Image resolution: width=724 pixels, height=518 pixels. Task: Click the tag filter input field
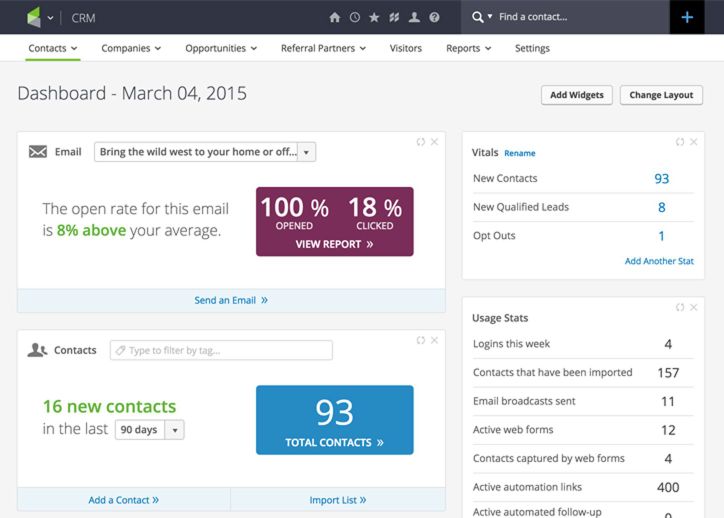click(x=221, y=350)
